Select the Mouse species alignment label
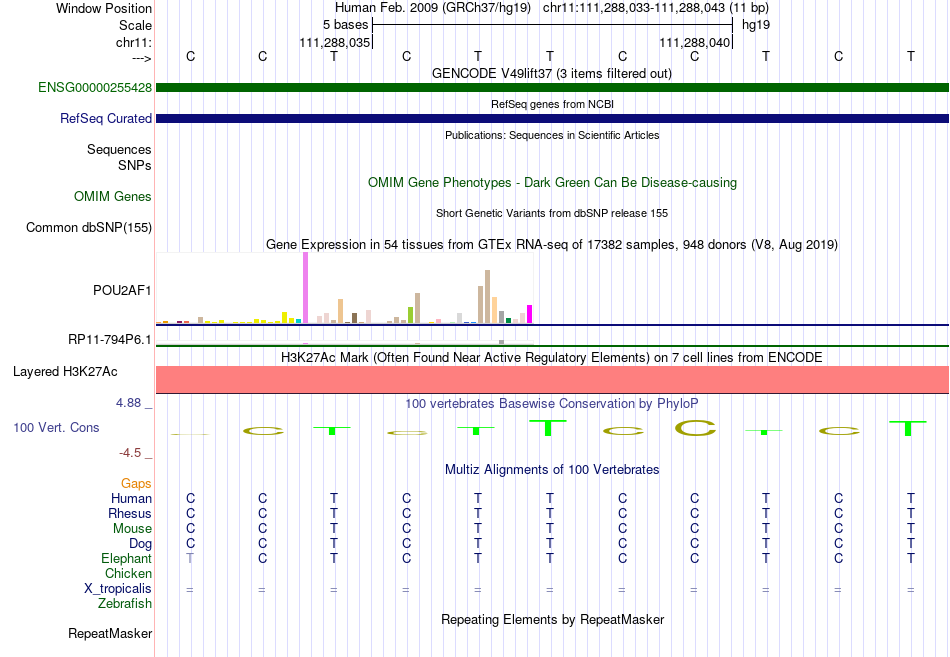Image resolution: width=950 pixels, height=657 pixels. (132, 529)
